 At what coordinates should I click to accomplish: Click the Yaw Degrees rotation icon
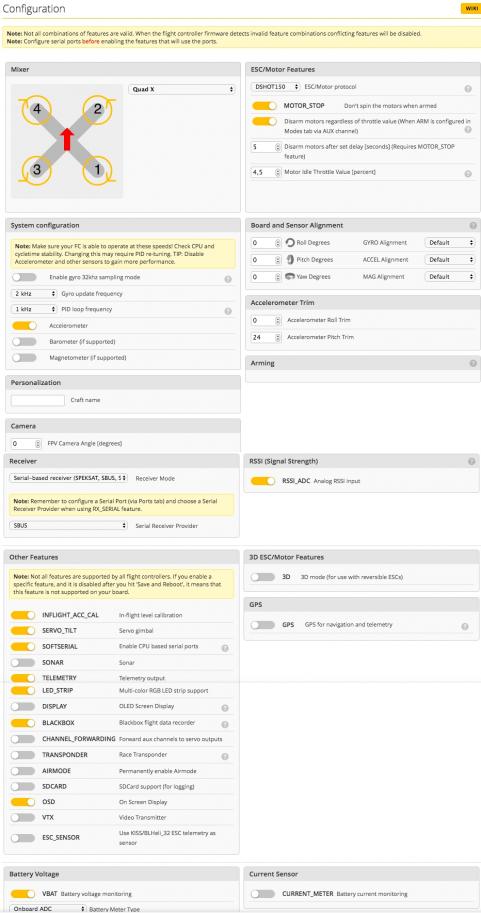tap(291, 277)
